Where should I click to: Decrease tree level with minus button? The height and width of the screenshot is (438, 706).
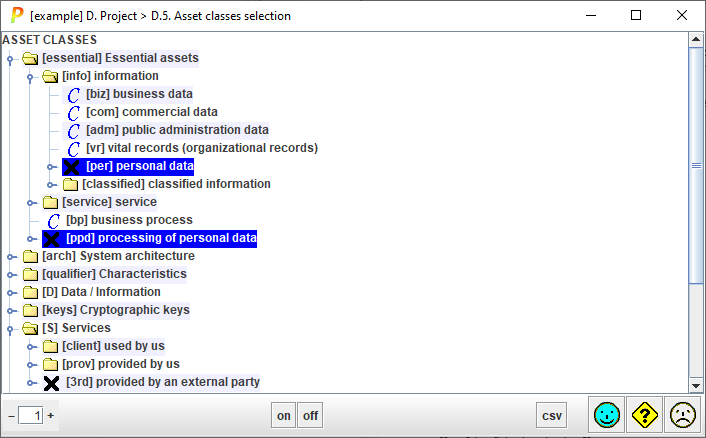click(11, 415)
